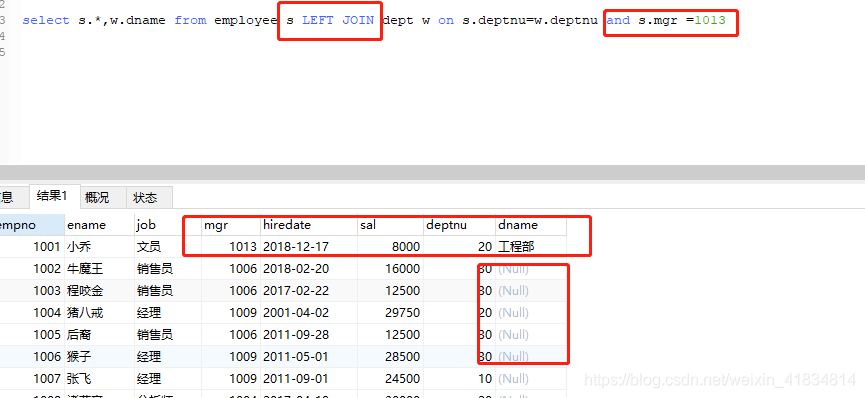Select the sal column header
This screenshot has height=398, width=865.
coord(391,225)
